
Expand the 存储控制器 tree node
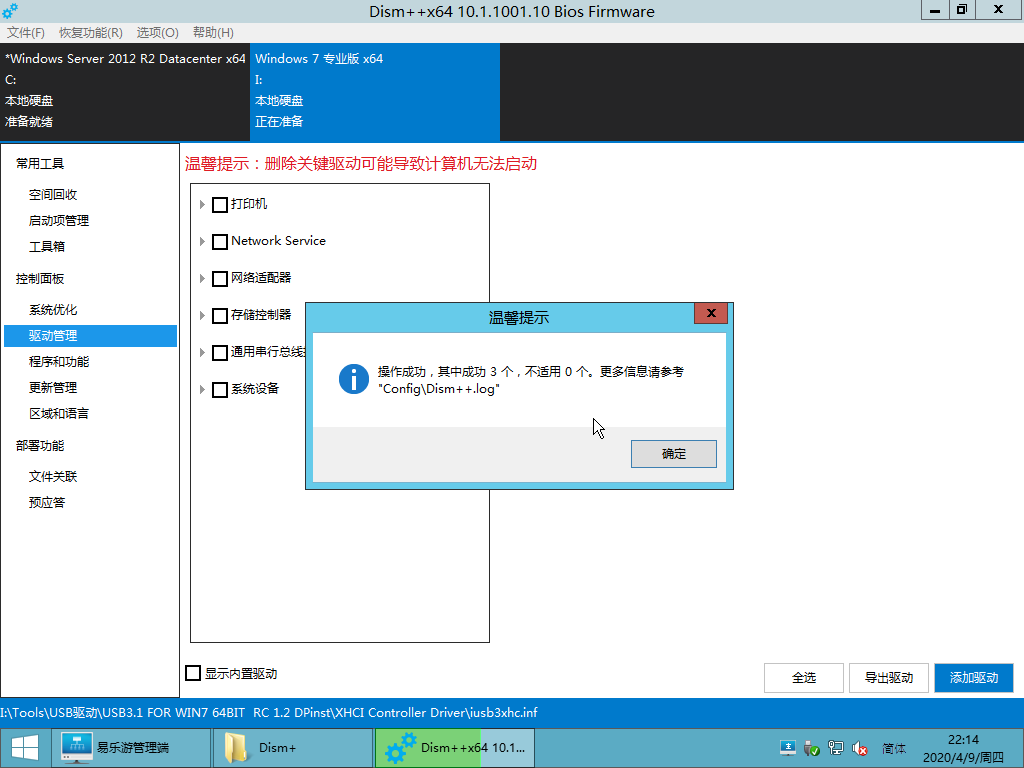[x=202, y=316]
